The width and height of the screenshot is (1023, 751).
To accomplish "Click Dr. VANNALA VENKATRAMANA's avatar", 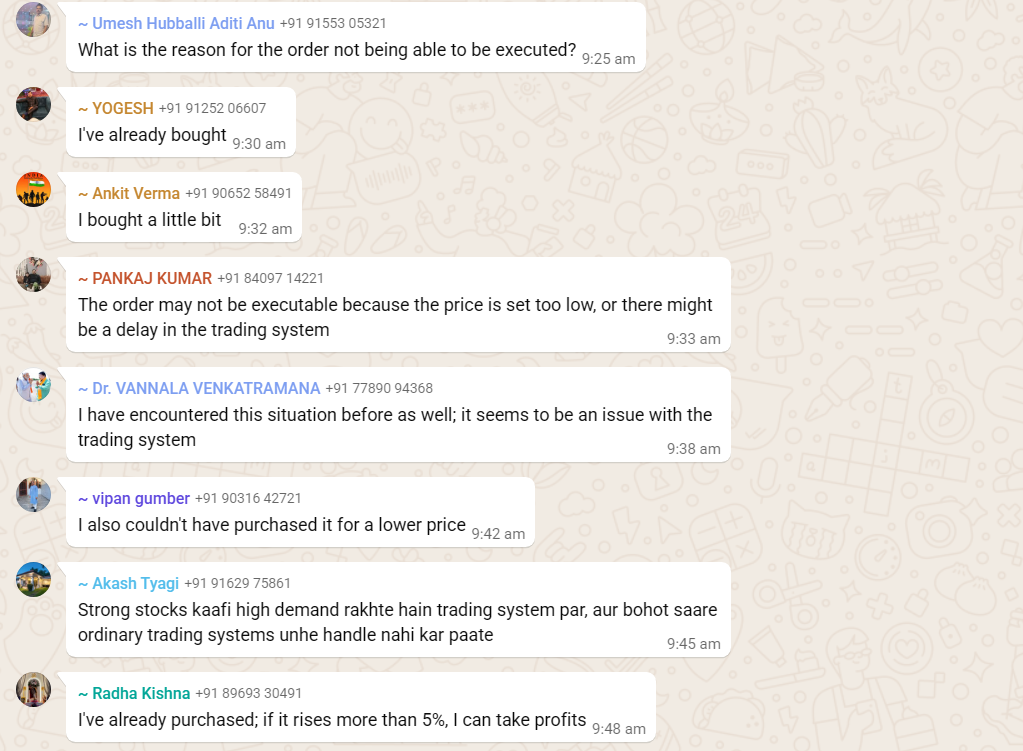I will point(33,384).
